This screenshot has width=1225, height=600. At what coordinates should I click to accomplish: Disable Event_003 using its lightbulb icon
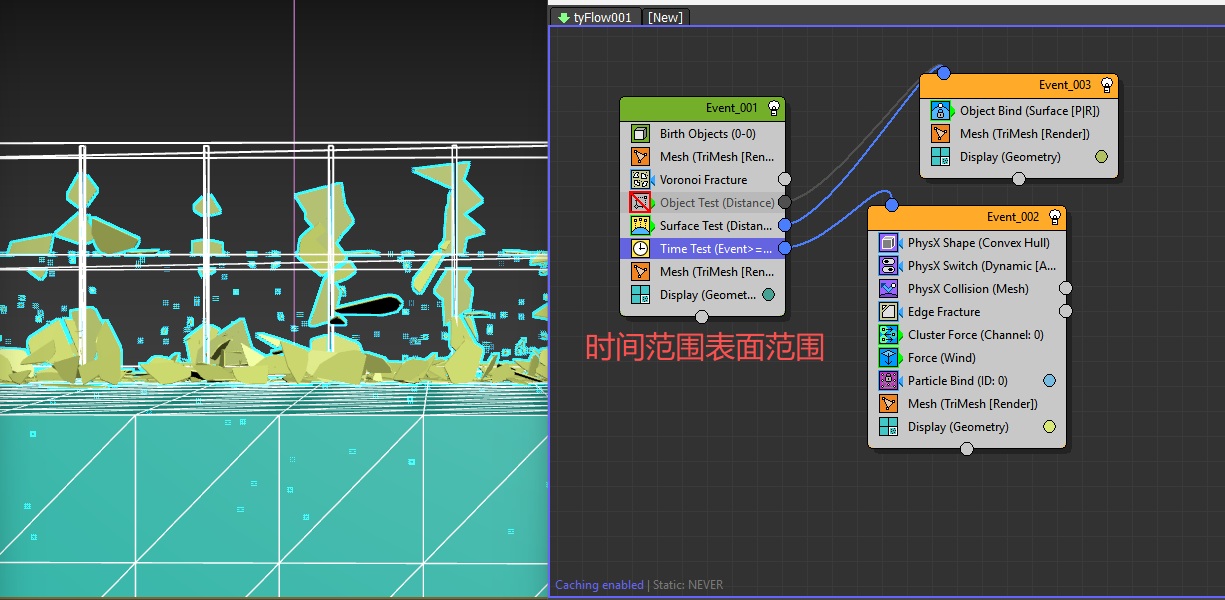1107,85
